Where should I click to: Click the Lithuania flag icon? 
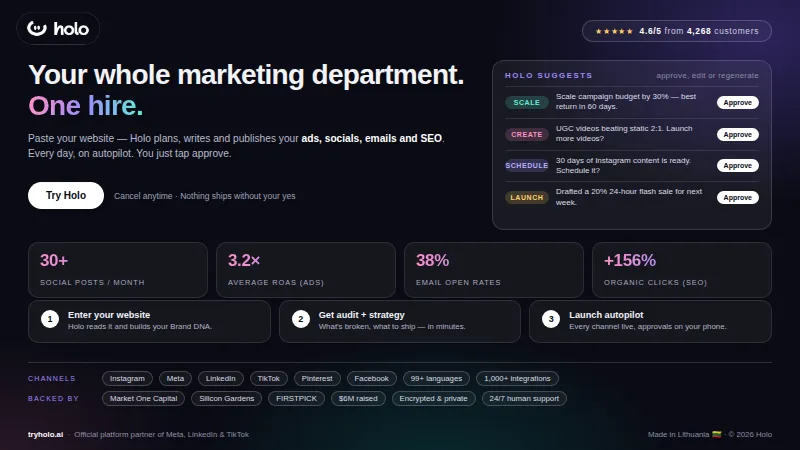tap(717, 435)
